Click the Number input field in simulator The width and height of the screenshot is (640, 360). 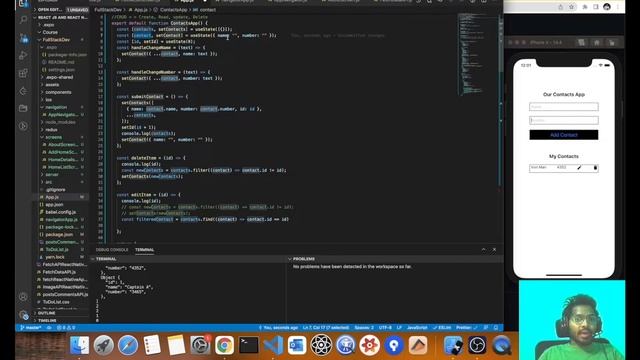pyautogui.click(x=564, y=120)
